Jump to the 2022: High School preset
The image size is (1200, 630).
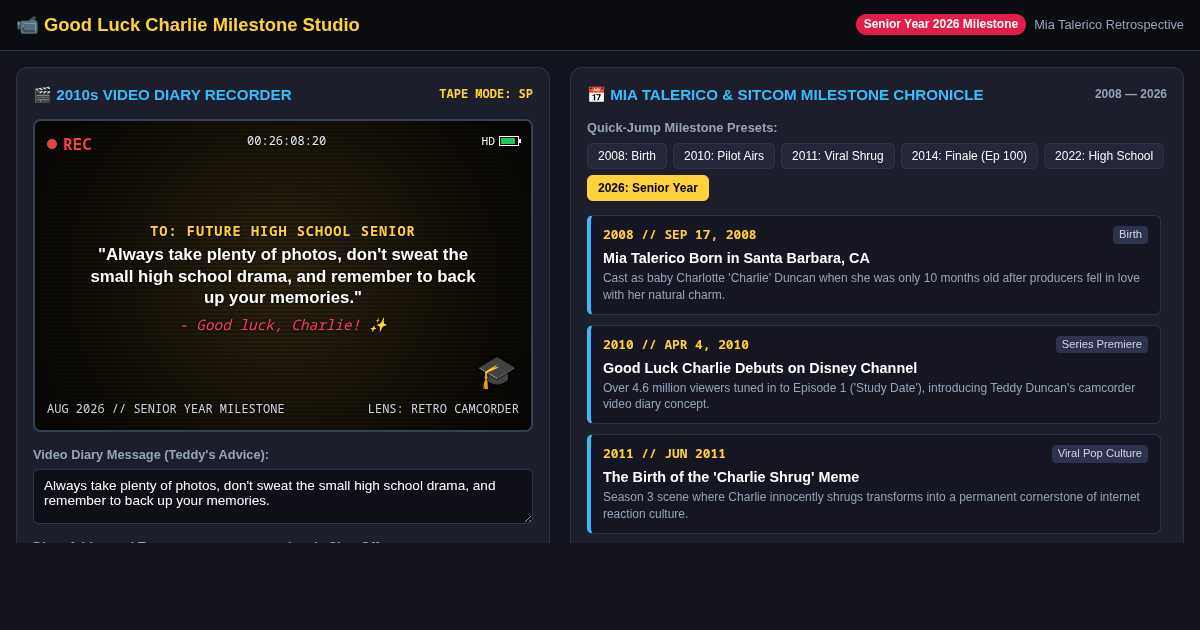coord(1104,156)
